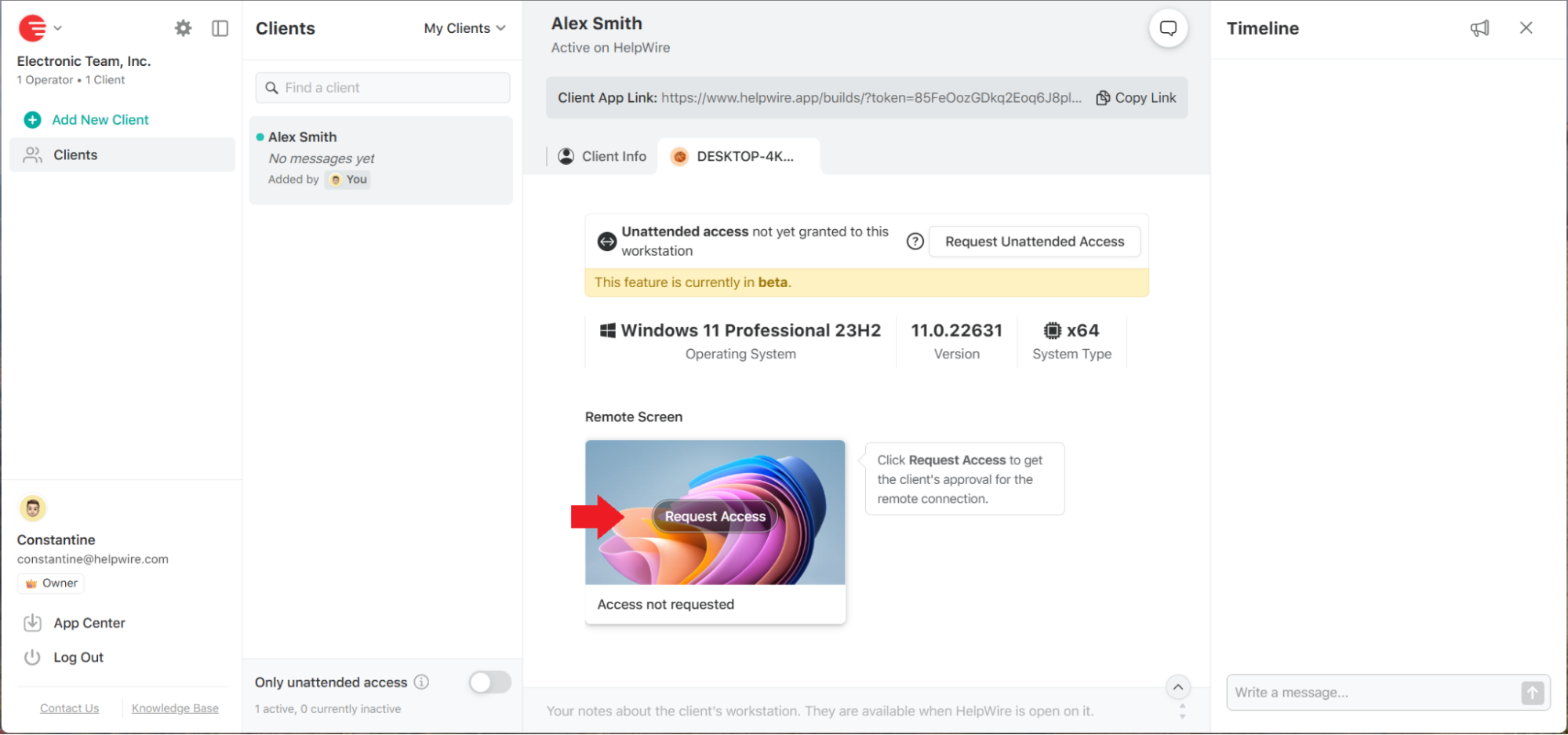Click the question mark beside Unattended access
Image resolution: width=1568 pixels, height=735 pixels.
[915, 242]
